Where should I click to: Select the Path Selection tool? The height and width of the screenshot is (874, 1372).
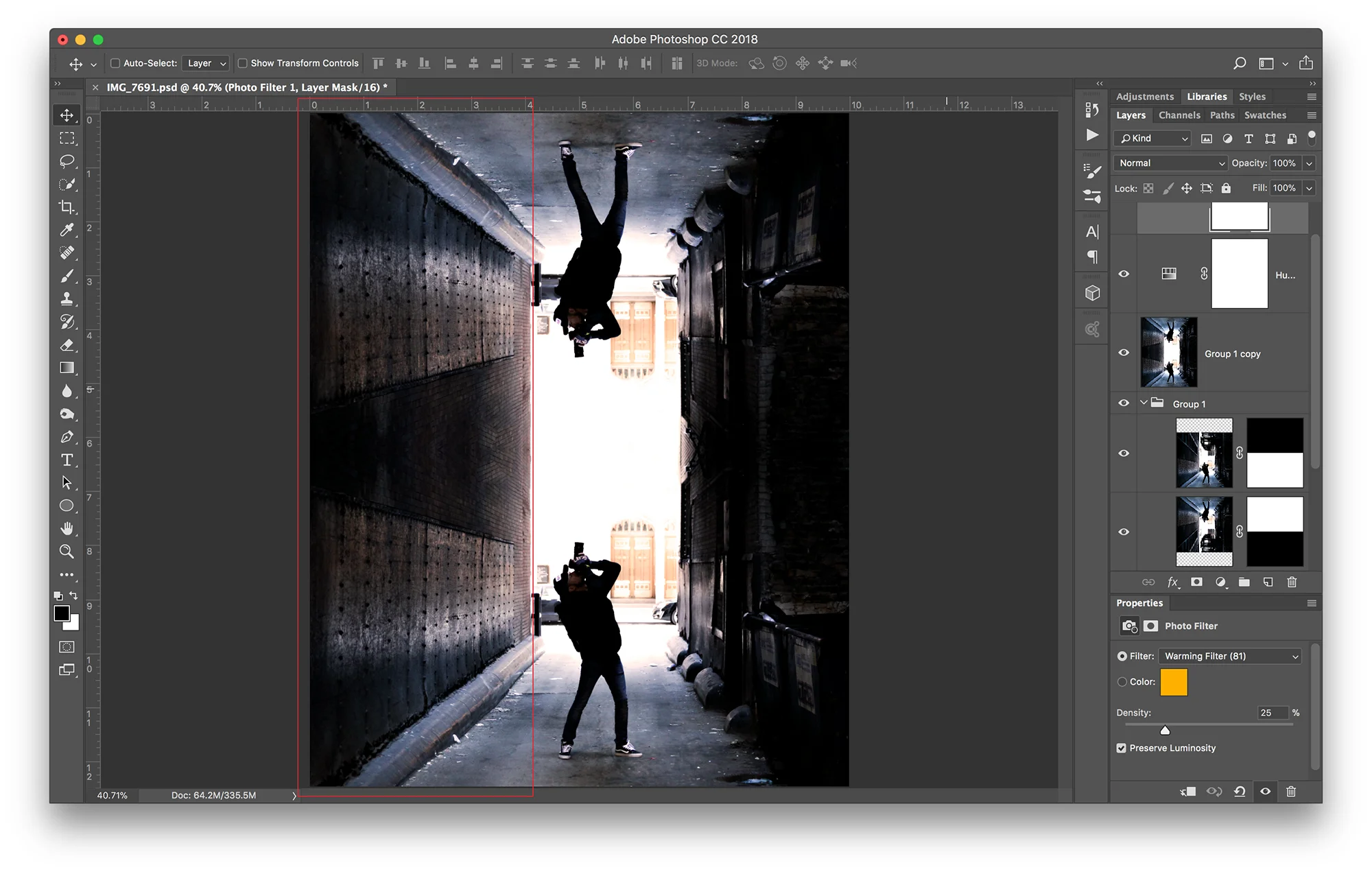click(67, 482)
